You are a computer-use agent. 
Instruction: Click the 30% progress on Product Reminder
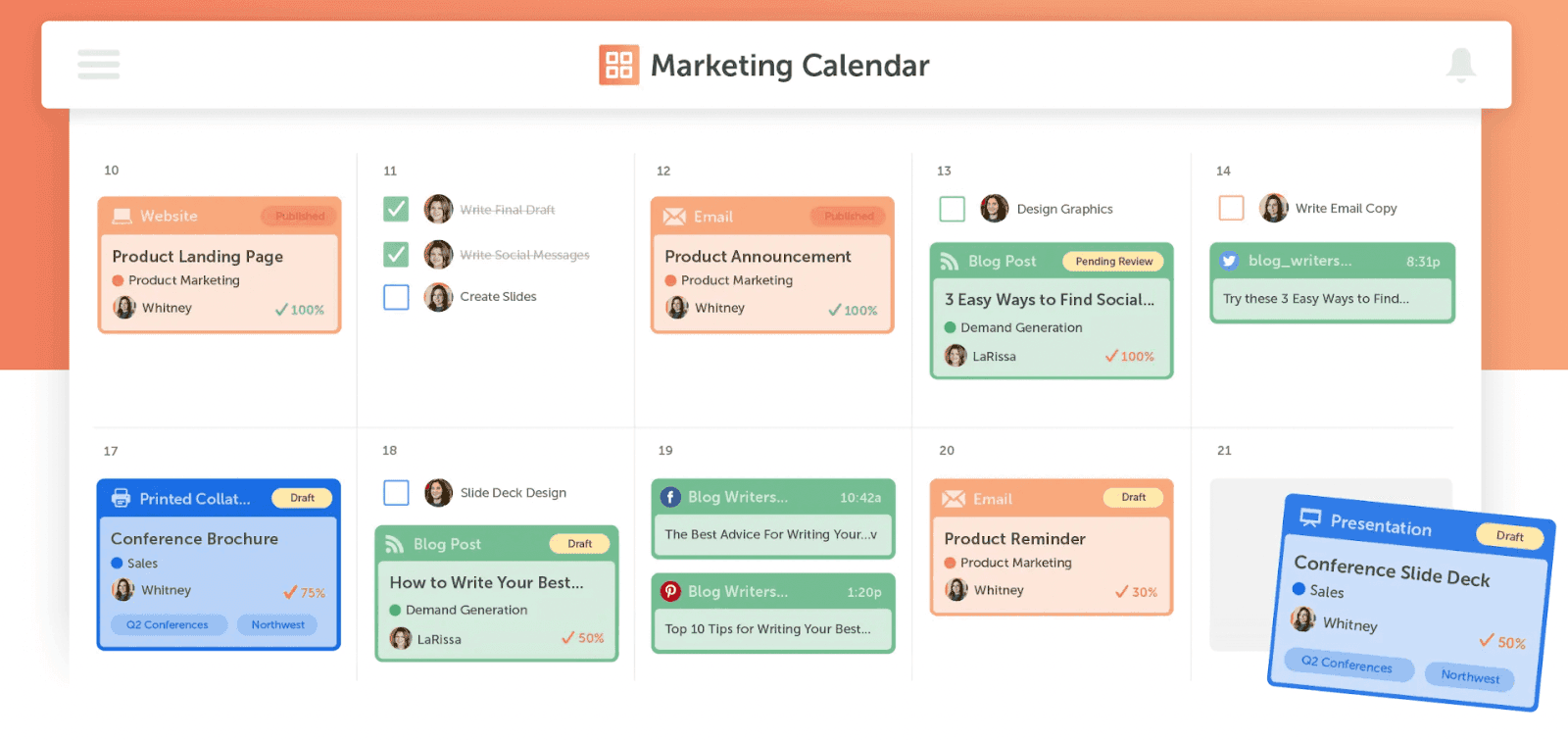(x=1136, y=592)
